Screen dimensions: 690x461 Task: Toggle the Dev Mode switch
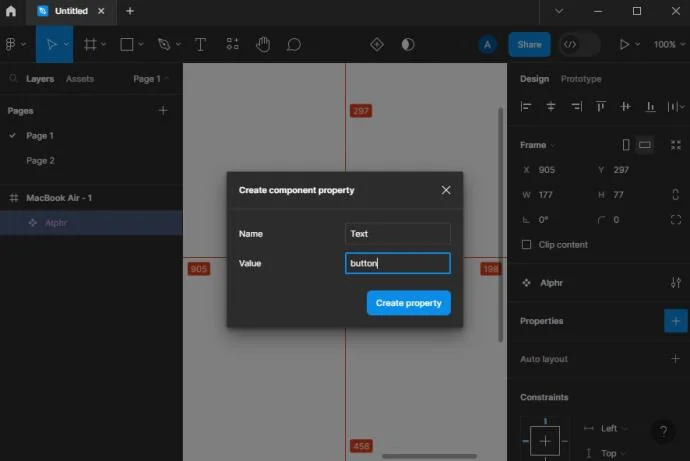pyautogui.click(x=579, y=44)
